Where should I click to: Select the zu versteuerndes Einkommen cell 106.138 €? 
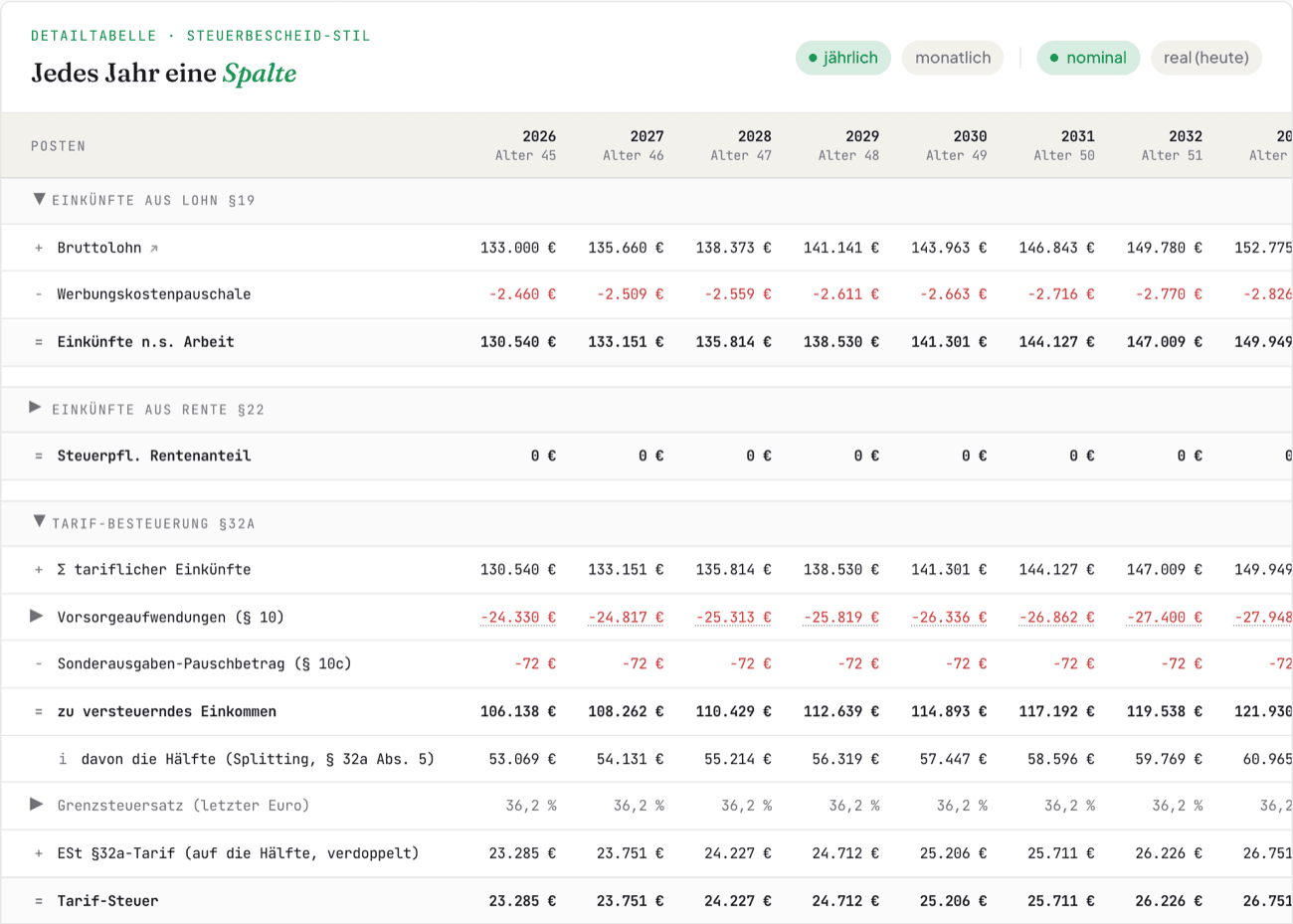point(518,712)
